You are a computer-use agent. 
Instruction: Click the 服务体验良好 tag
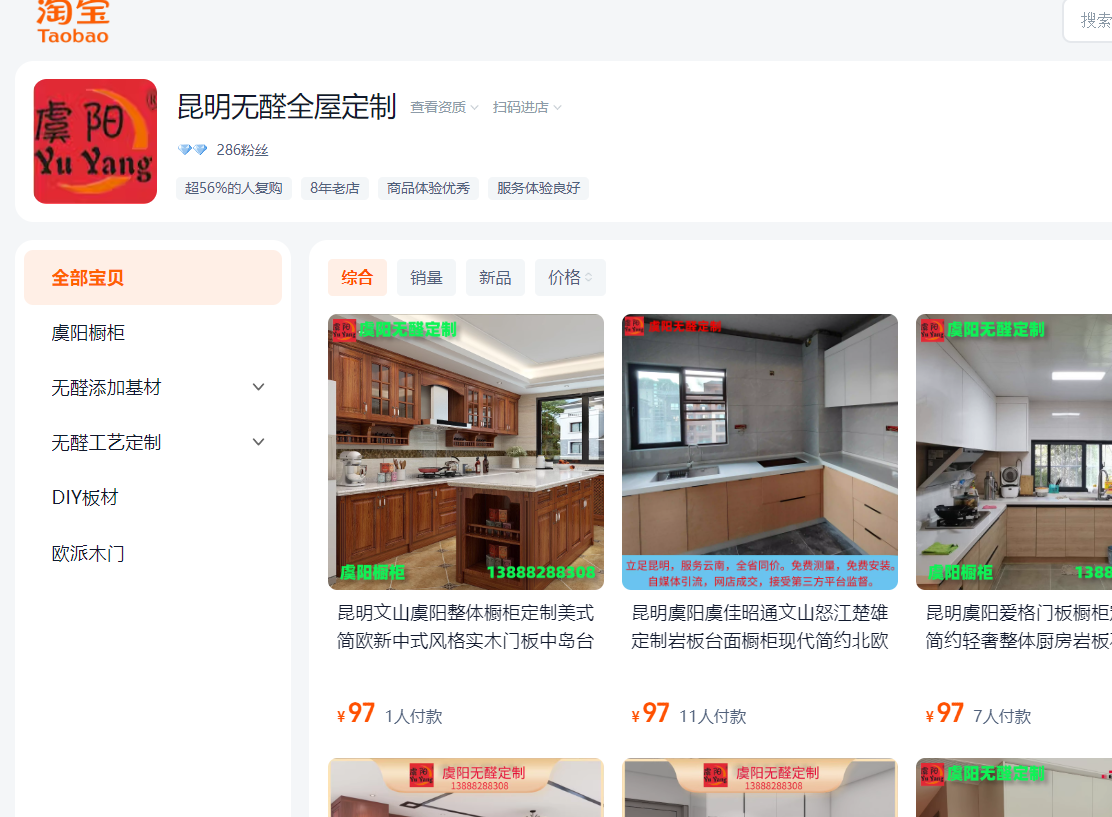[538, 188]
